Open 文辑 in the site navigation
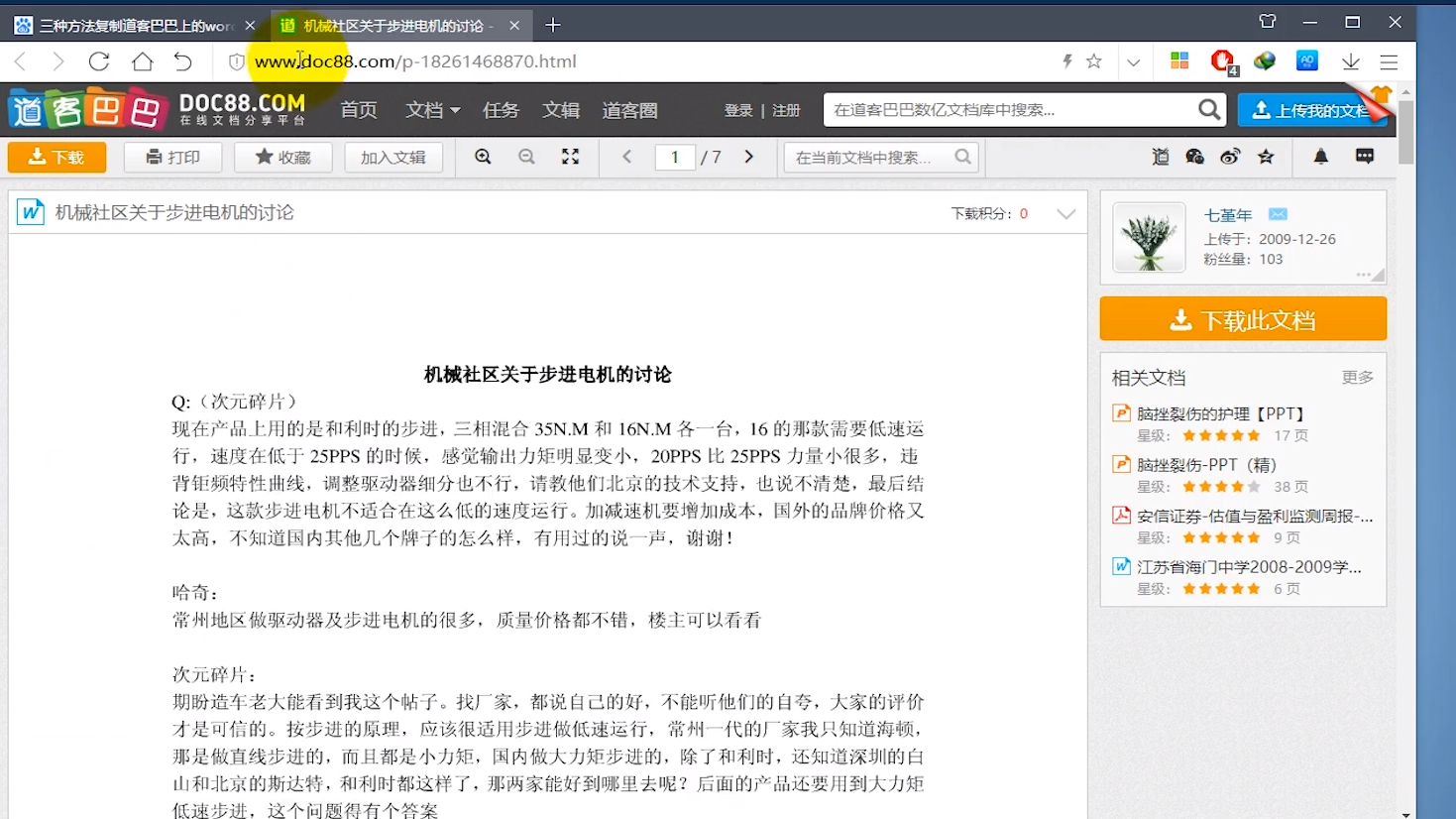1456x819 pixels. [x=561, y=110]
